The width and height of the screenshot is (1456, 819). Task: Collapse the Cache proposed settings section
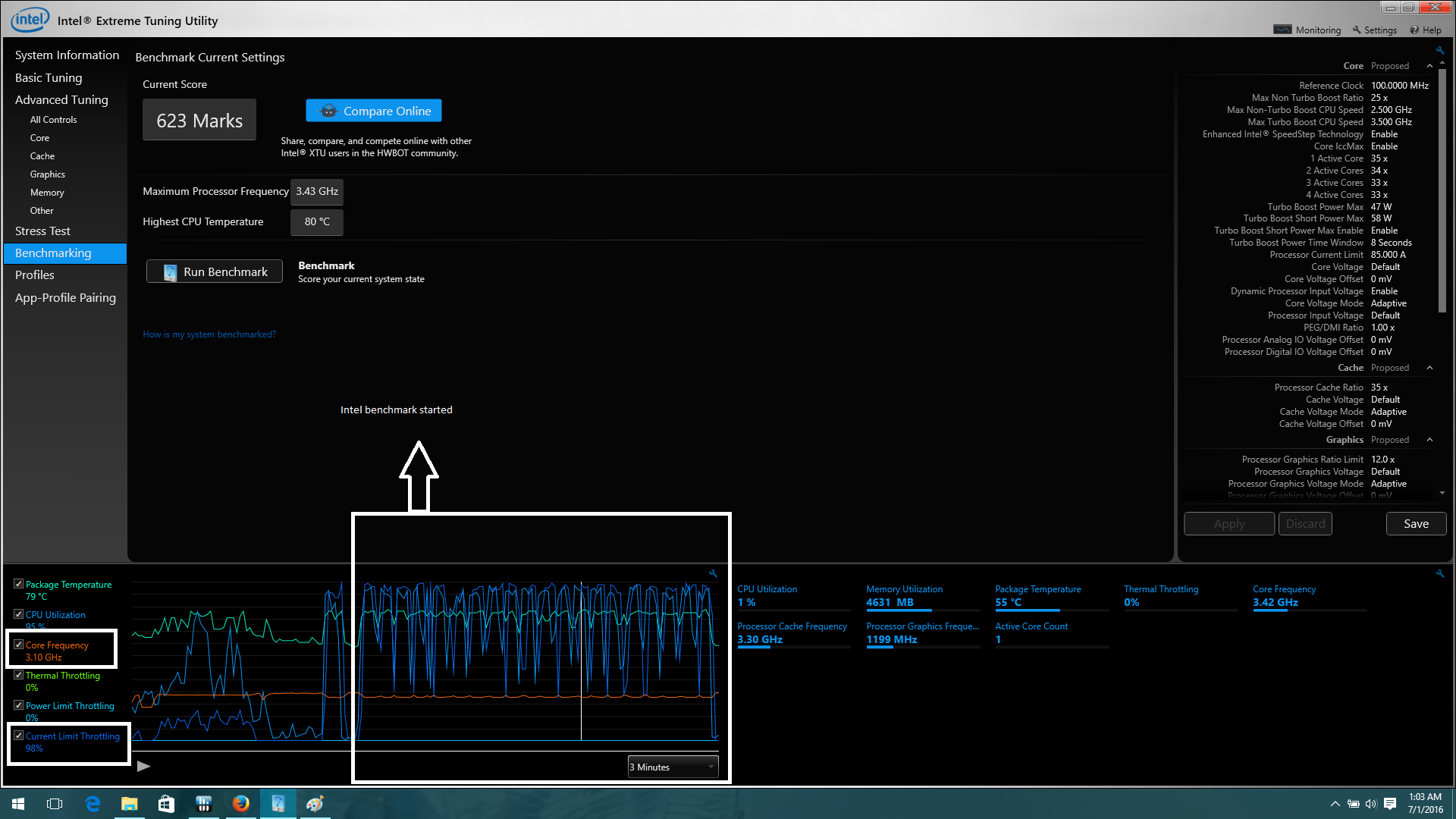click(x=1429, y=368)
